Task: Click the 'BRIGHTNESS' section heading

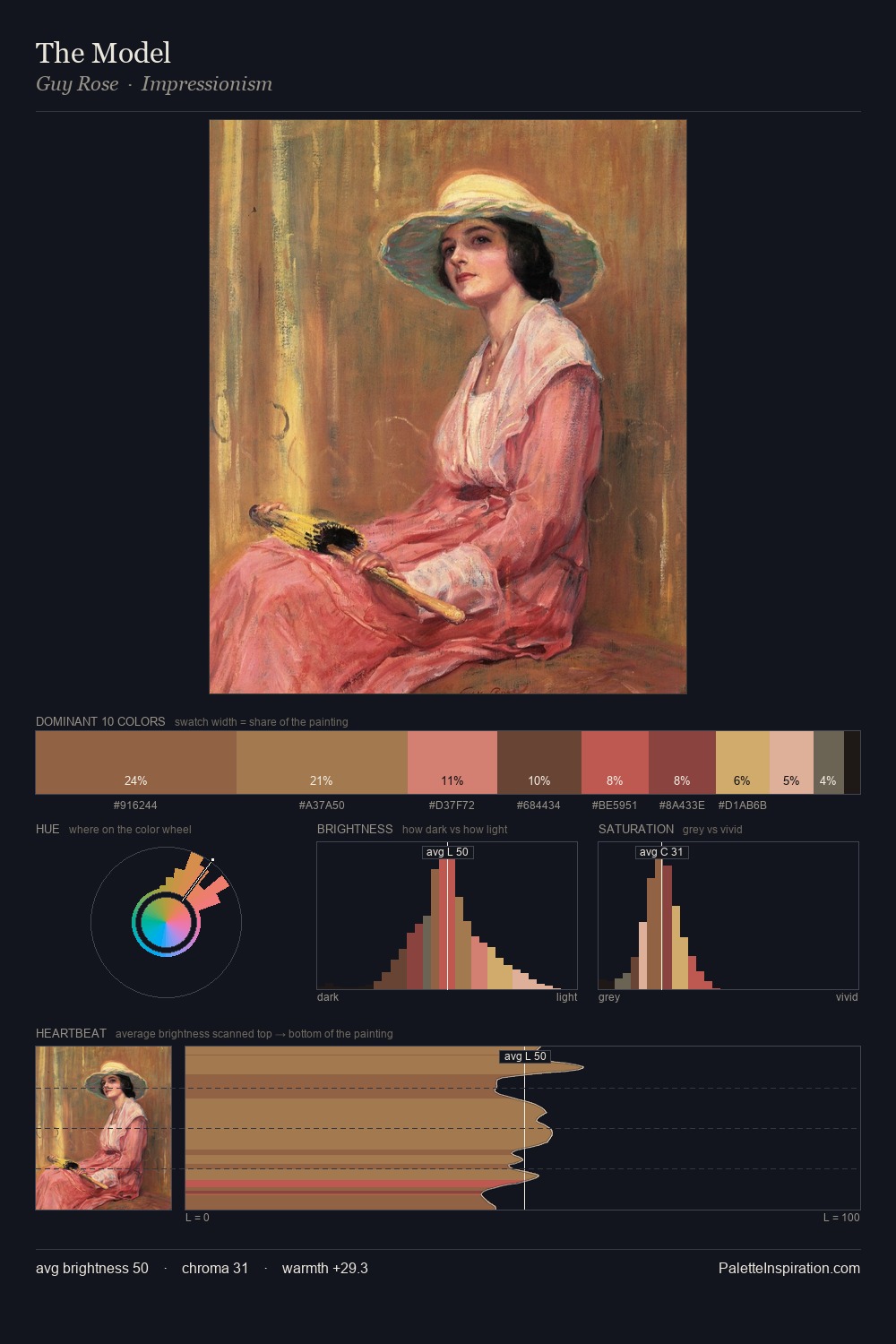Action: point(355,829)
